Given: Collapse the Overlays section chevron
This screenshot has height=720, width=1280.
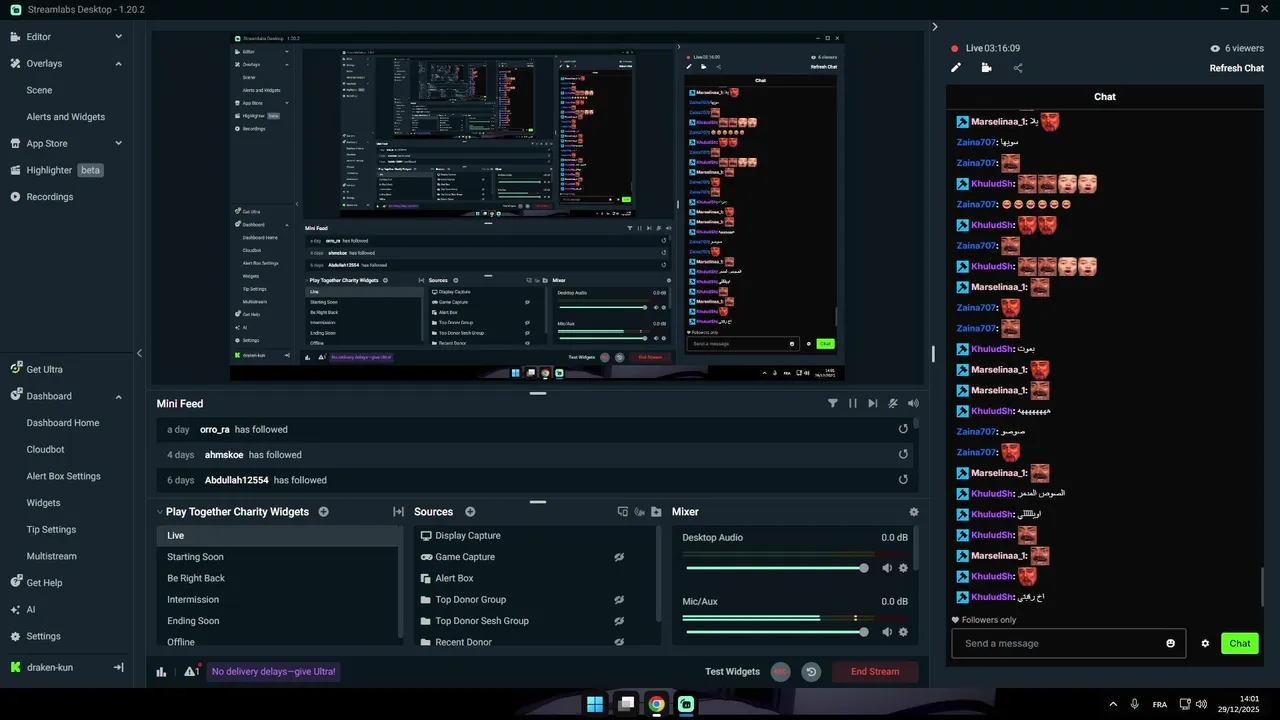Looking at the screenshot, I should pos(118,64).
